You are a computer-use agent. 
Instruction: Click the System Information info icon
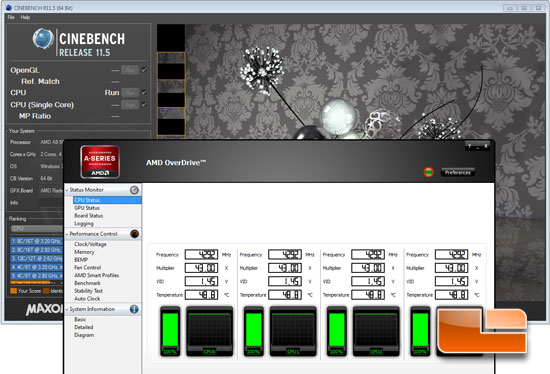[134, 309]
